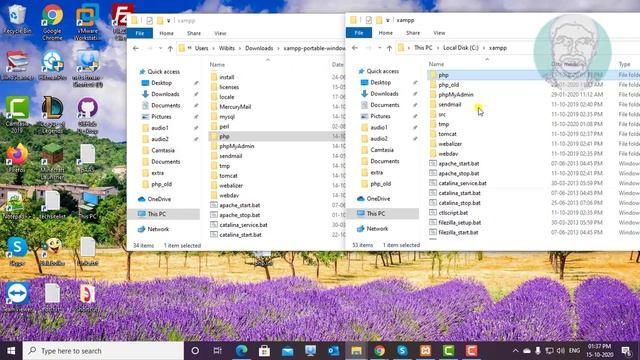Select apache_start.bat in left window
Viewport: 640px width, 360px height.
tap(240, 205)
